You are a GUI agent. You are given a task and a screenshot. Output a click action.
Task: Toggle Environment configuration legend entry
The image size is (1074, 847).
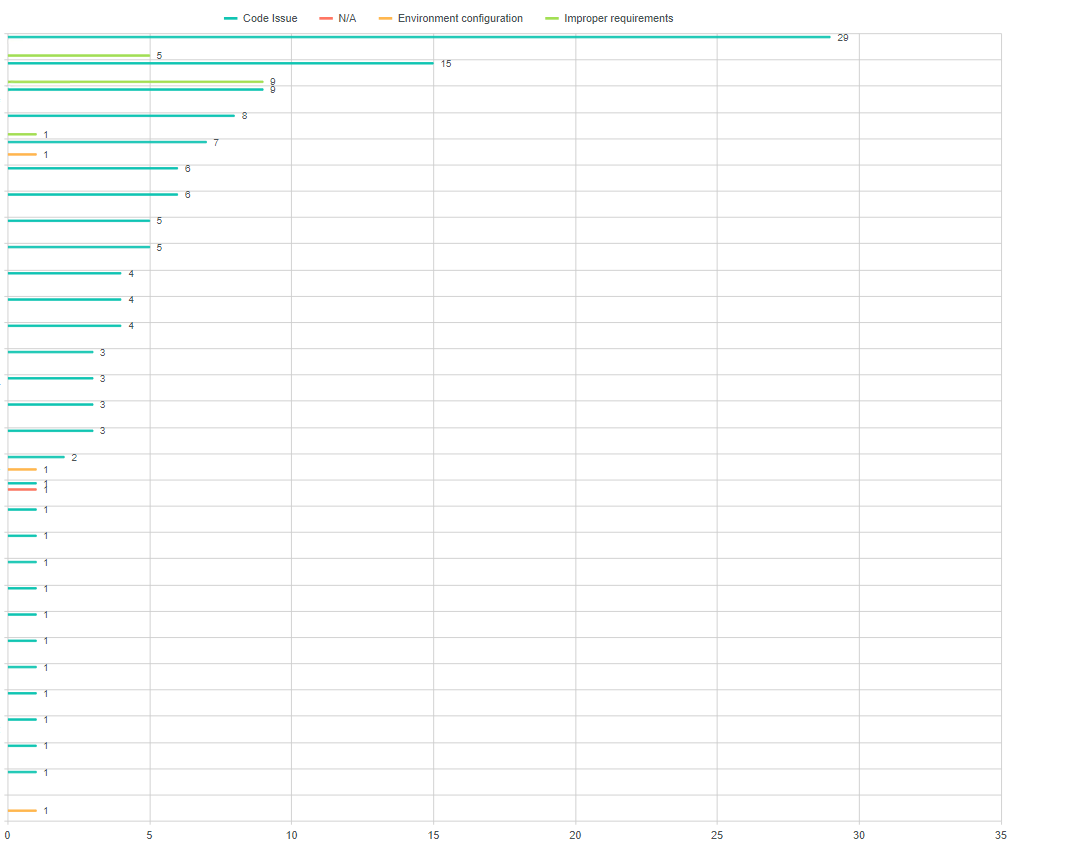click(x=451, y=18)
